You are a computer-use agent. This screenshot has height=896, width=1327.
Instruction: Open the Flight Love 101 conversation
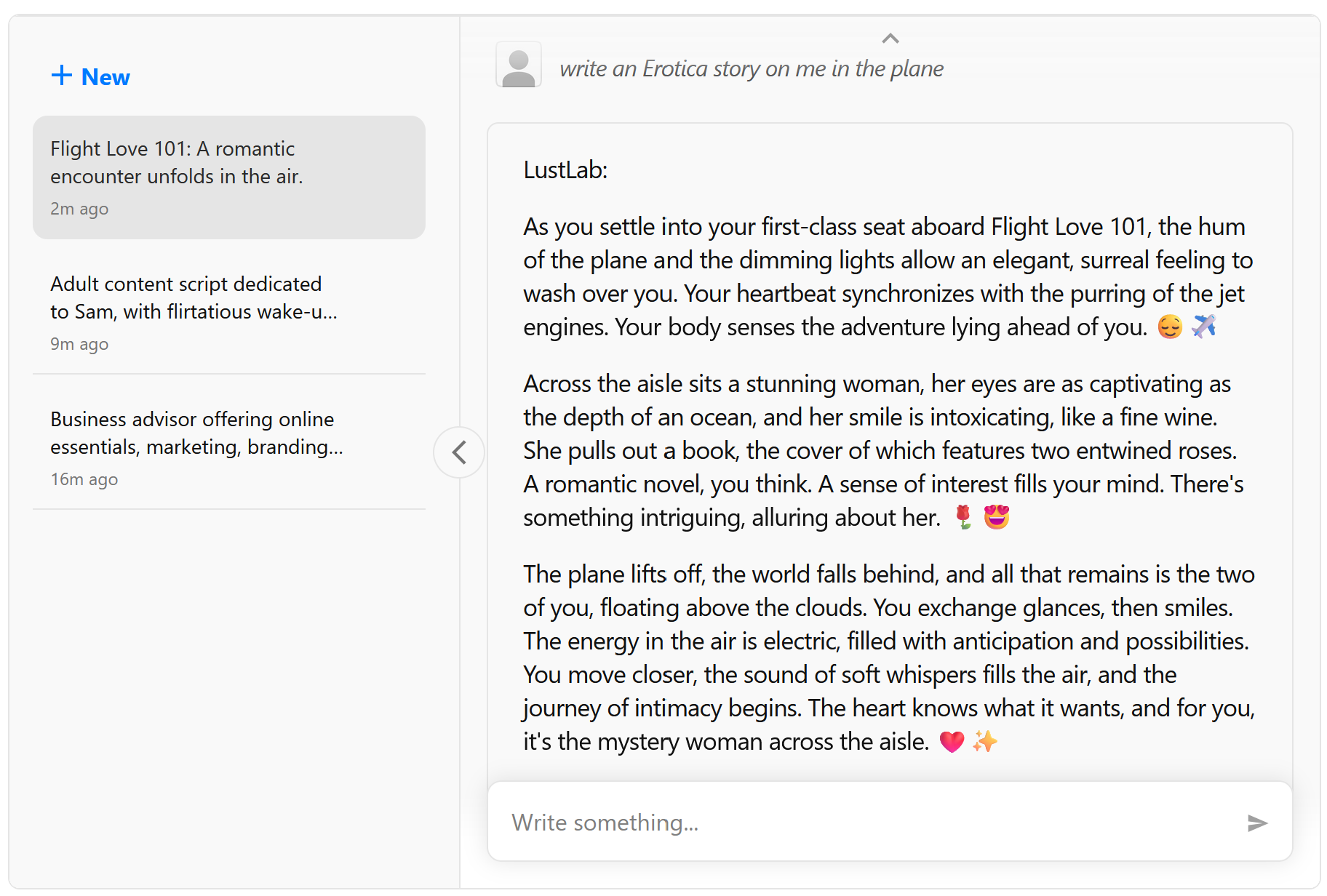click(228, 177)
